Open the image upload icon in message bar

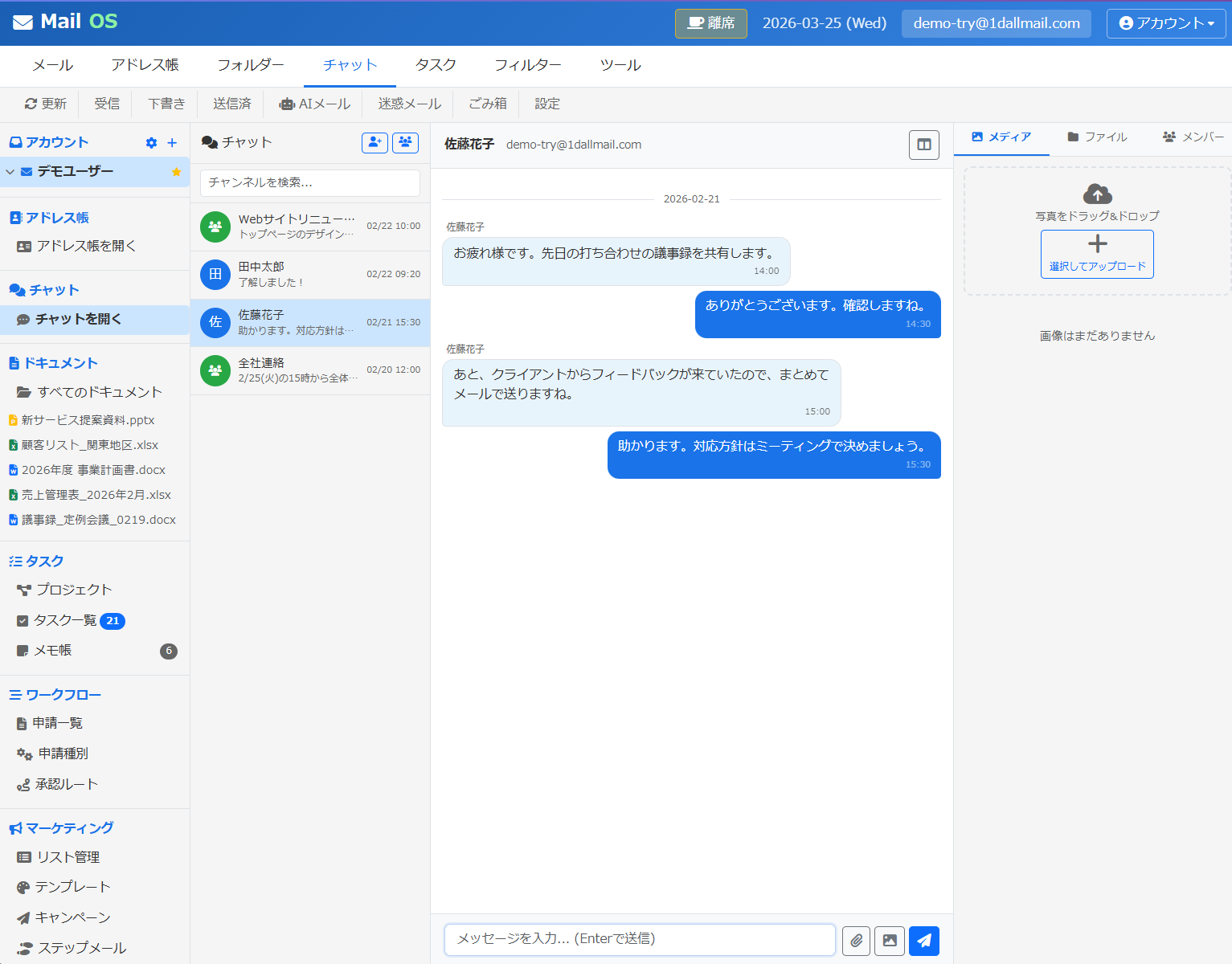pyautogui.click(x=890, y=940)
